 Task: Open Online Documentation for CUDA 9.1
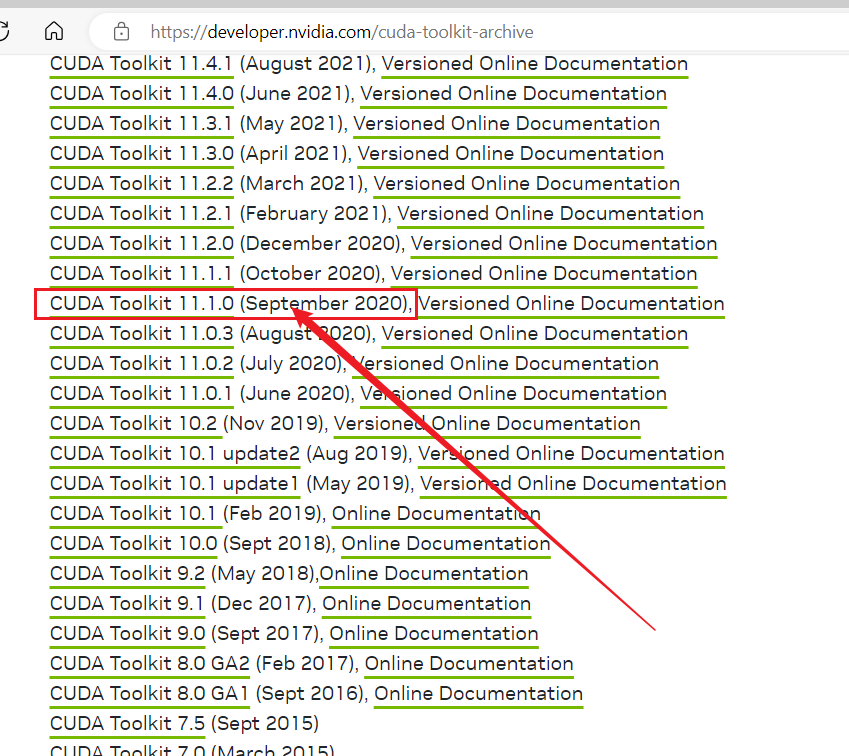point(427,603)
